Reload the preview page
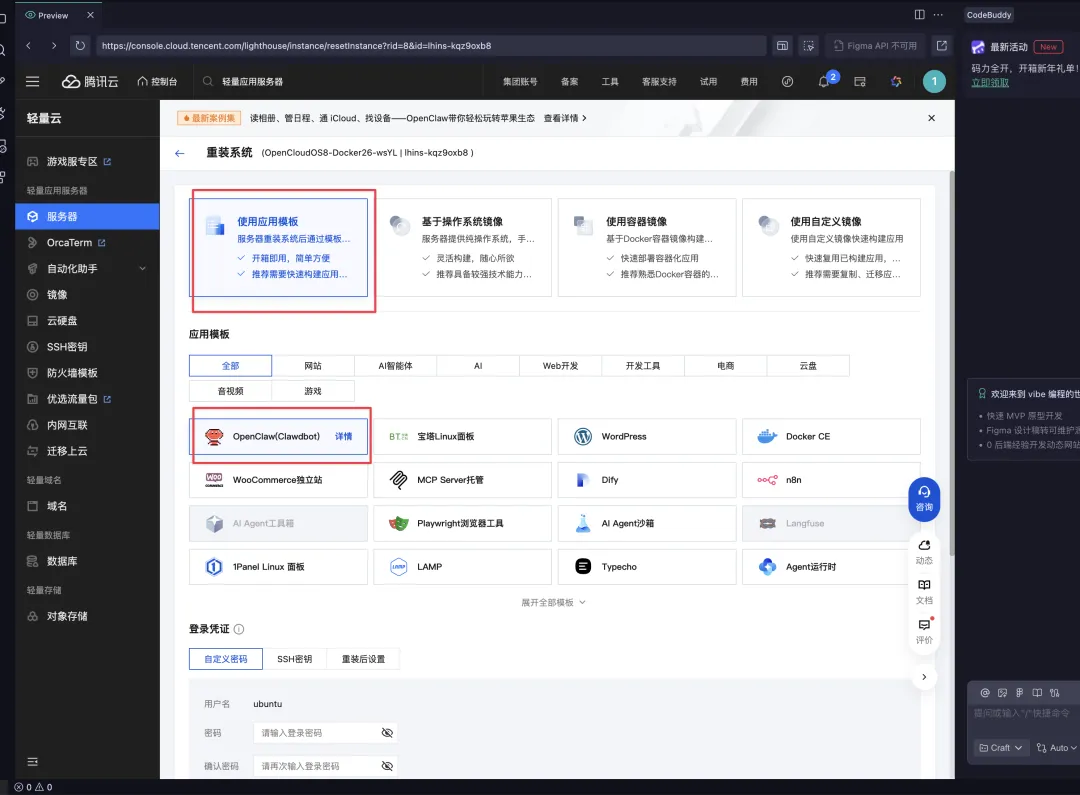The width and height of the screenshot is (1080, 795). click(x=80, y=45)
